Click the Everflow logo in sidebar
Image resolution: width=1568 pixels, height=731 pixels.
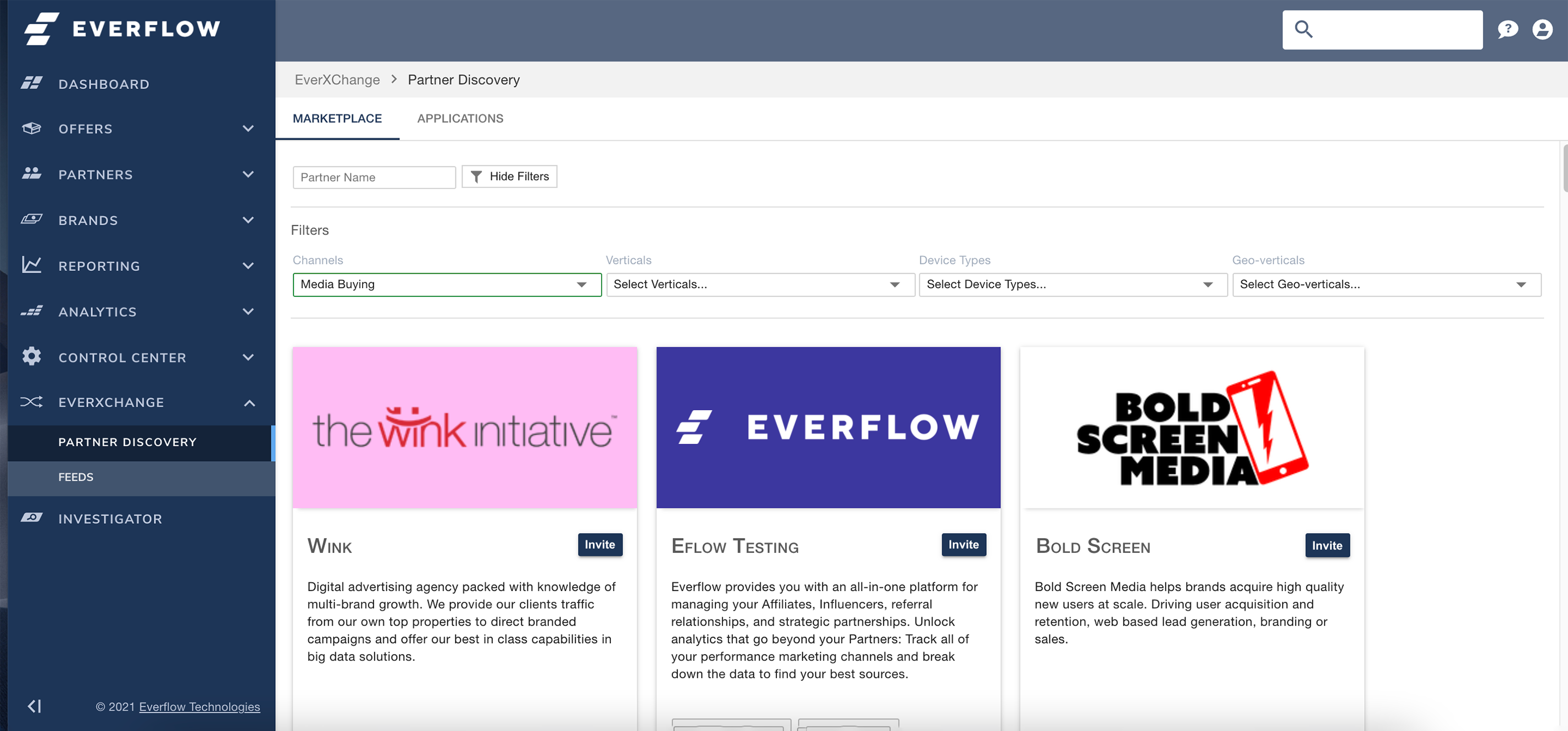(x=122, y=29)
